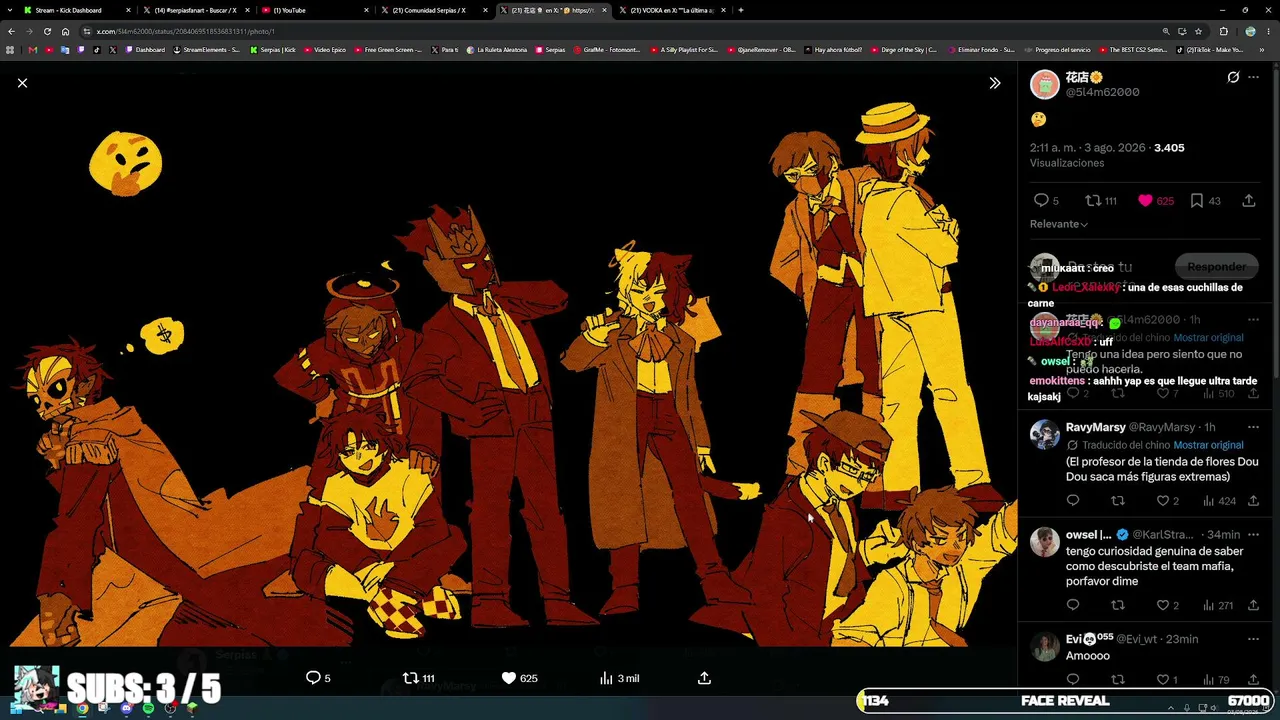
Task: Click Mostrar original on RavyMarsy's reply
Action: coord(1208,445)
